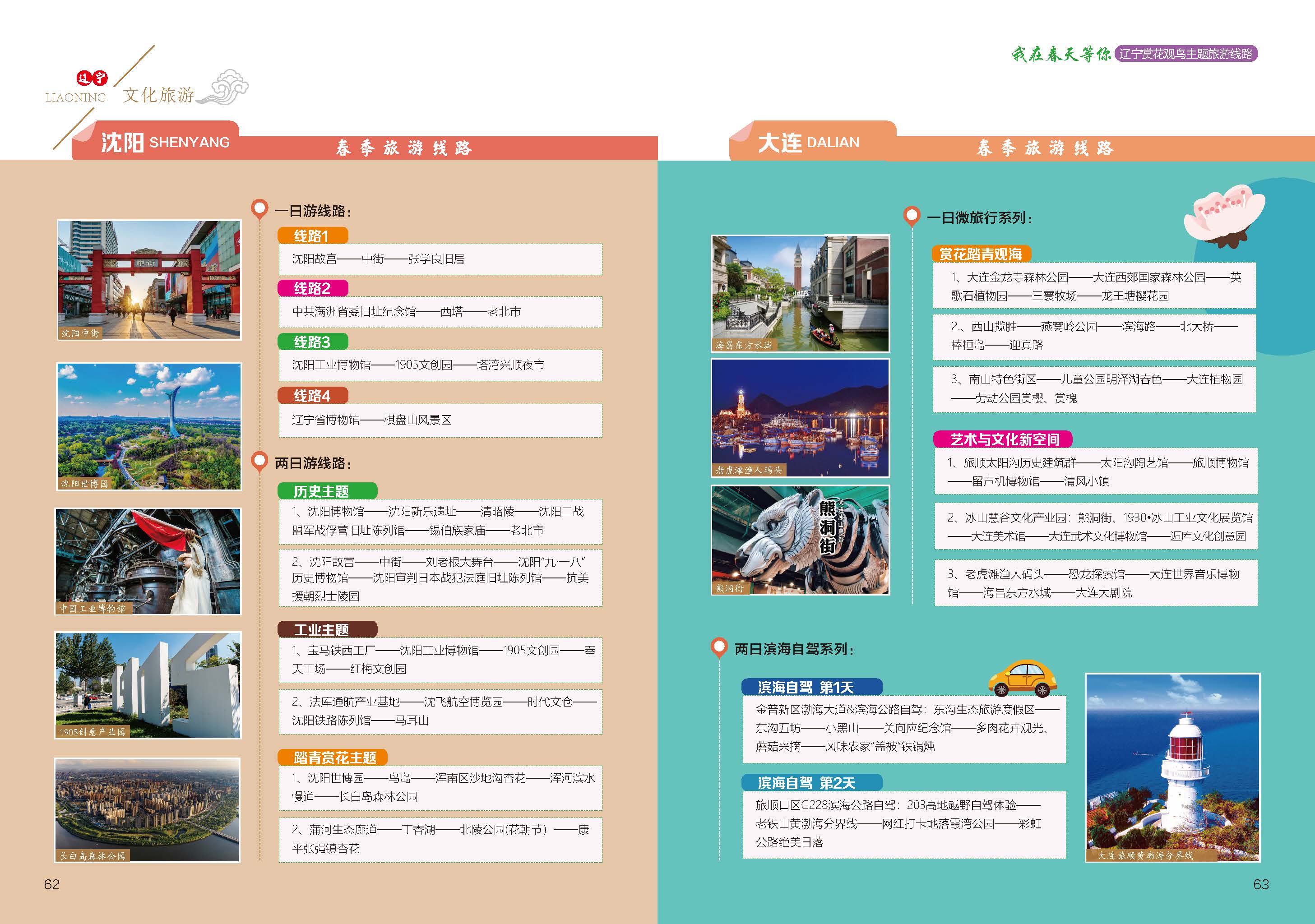Select the green 历史主题 label
The image size is (1315, 924).
pyautogui.click(x=328, y=491)
